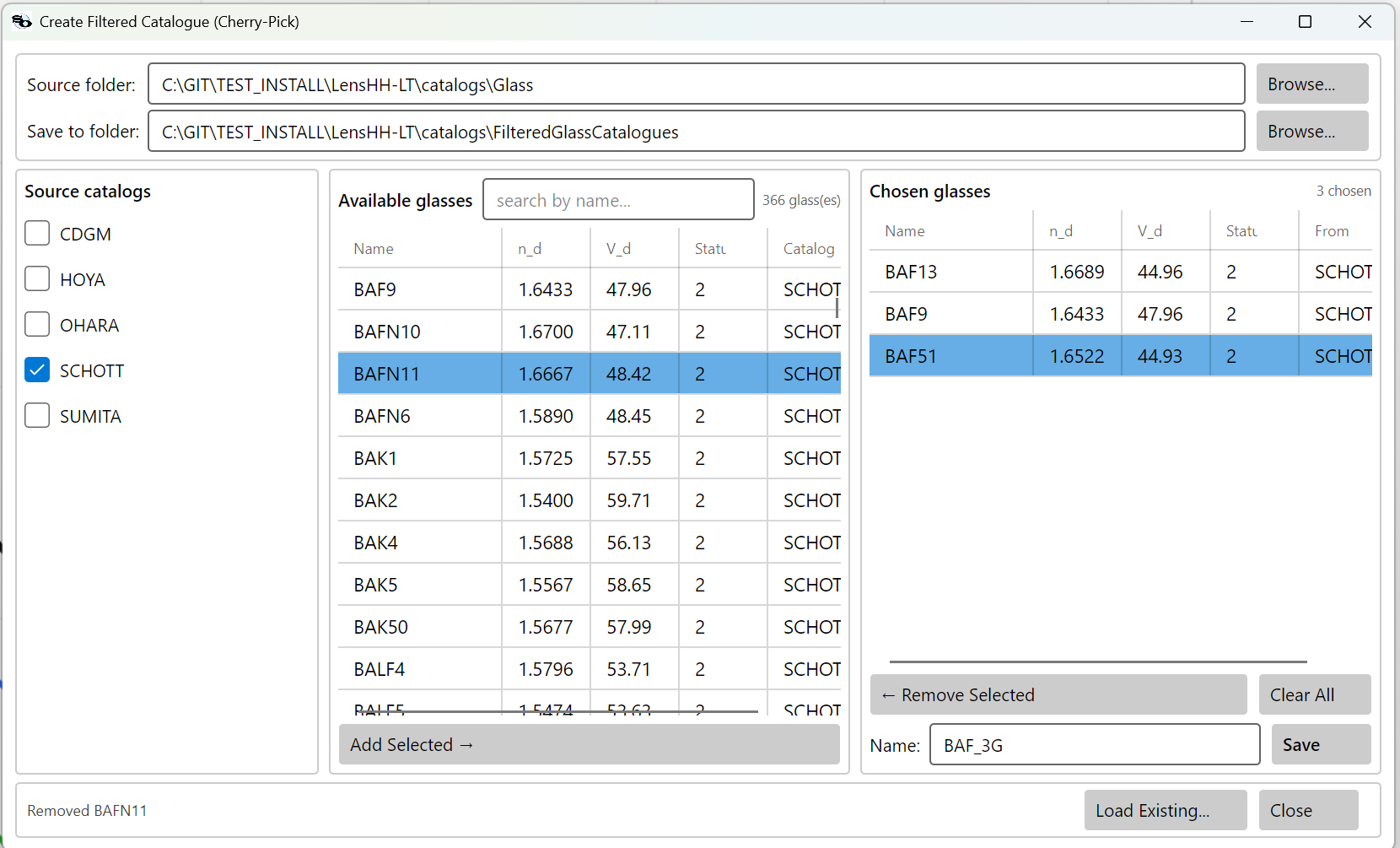1400x848 pixels.
Task: Sort chosen glasses by Name header
Action: pos(951,230)
